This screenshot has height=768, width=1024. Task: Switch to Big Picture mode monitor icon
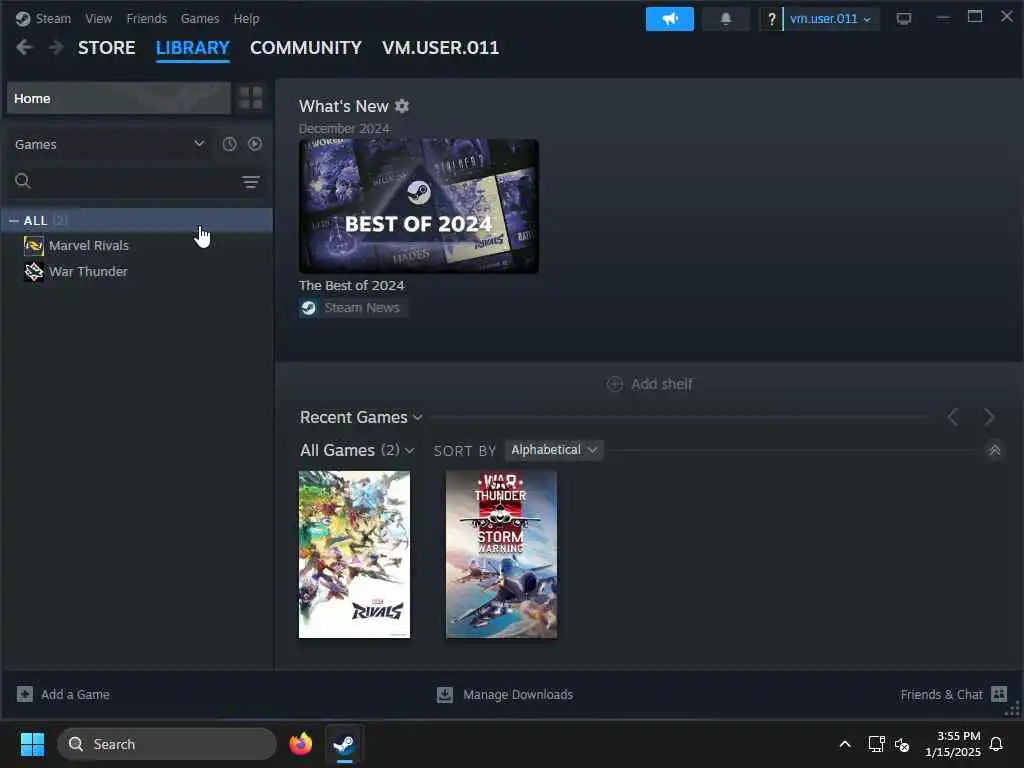(903, 18)
